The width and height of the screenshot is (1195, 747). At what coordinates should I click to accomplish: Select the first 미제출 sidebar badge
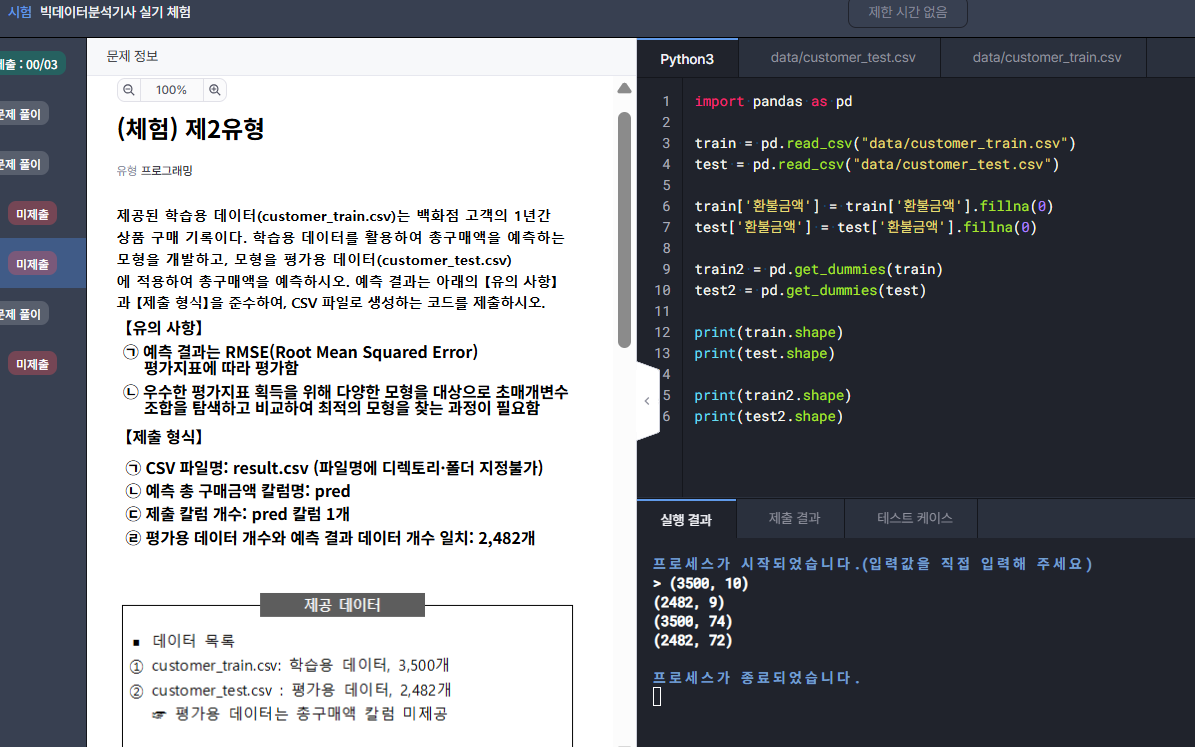click(x=33, y=214)
